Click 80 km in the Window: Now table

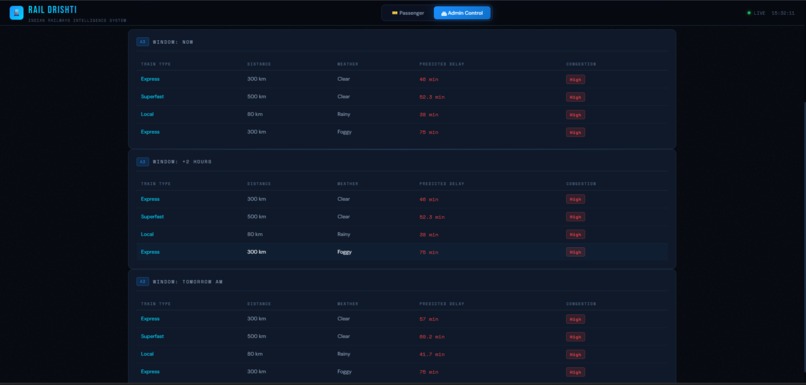click(255, 114)
